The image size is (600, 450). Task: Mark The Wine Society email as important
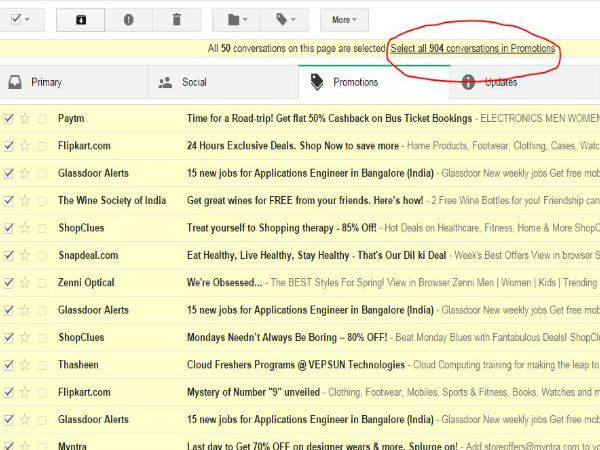pyautogui.click(x=42, y=201)
